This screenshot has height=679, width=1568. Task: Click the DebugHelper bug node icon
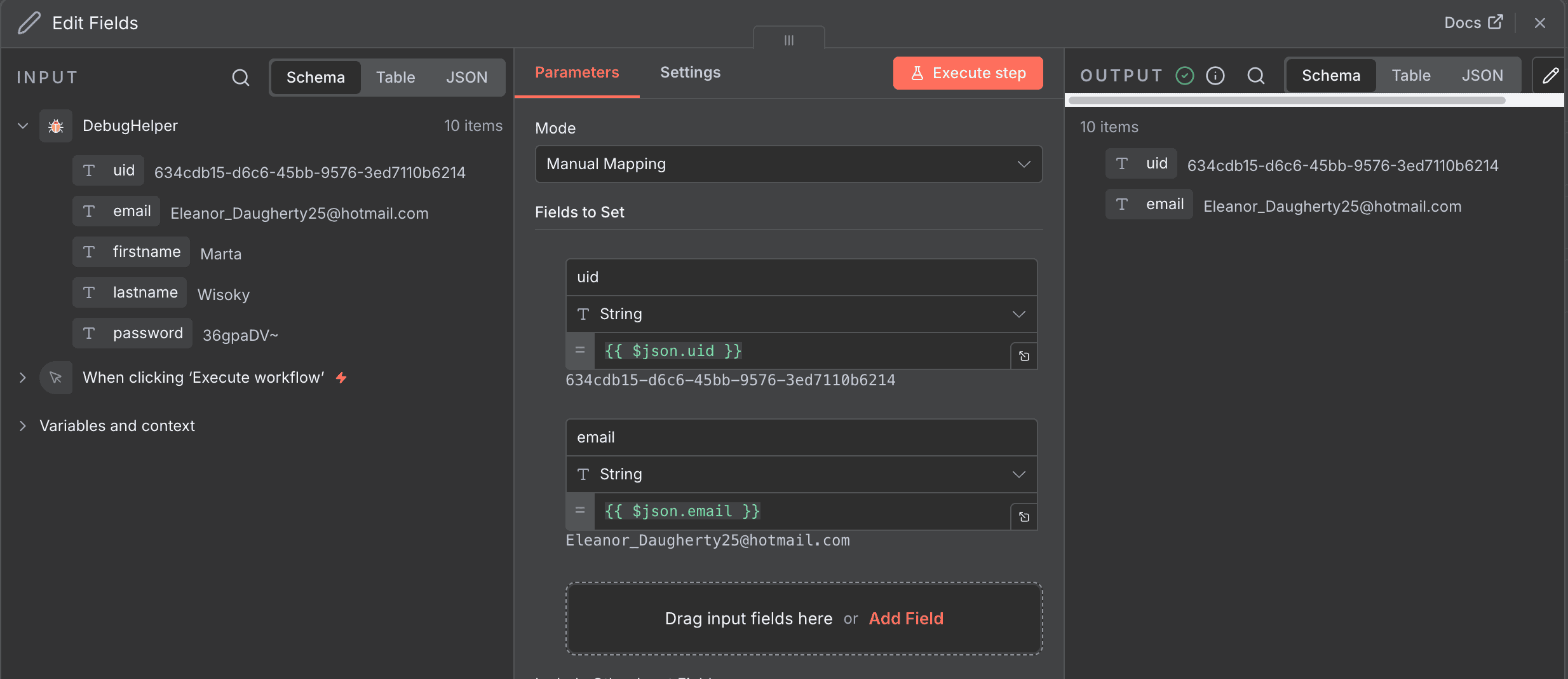coord(56,126)
